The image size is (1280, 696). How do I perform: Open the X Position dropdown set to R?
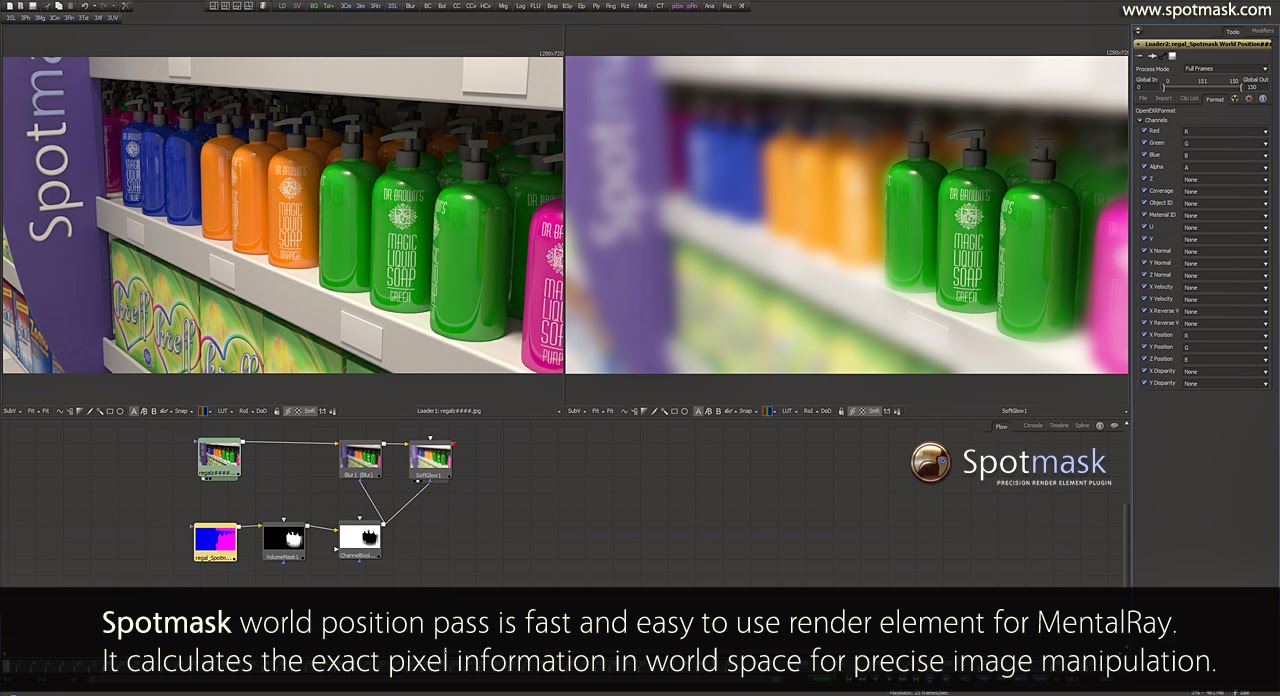coord(1226,335)
